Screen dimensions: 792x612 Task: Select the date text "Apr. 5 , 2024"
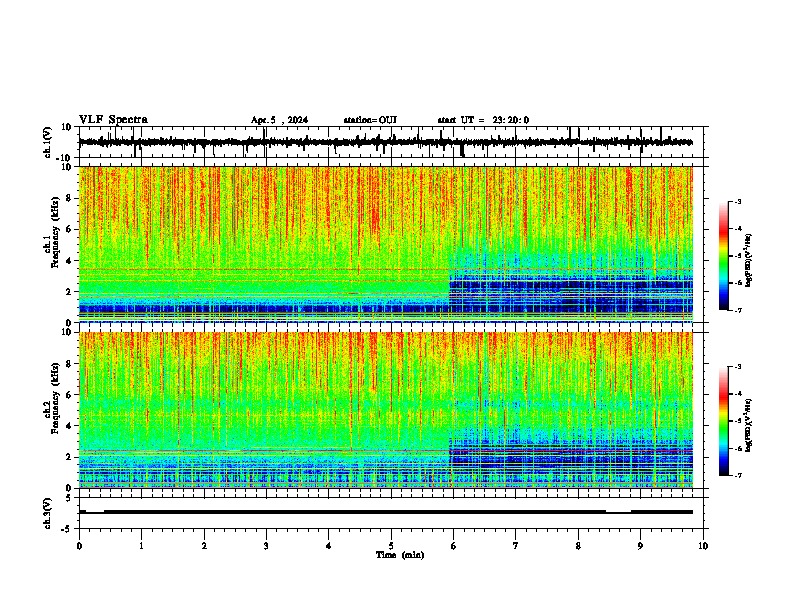point(279,120)
